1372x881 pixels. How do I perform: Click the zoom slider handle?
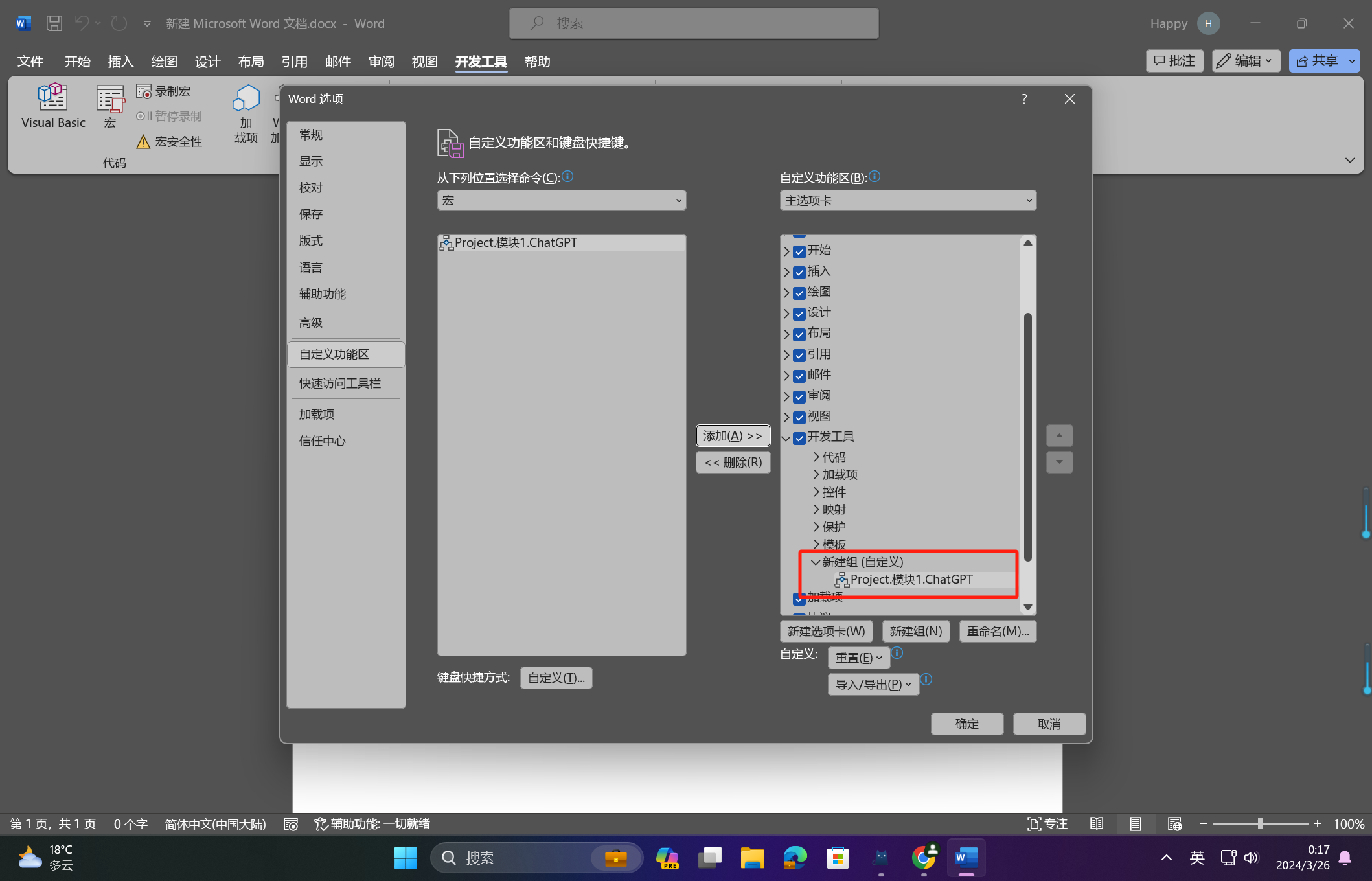click(1260, 823)
